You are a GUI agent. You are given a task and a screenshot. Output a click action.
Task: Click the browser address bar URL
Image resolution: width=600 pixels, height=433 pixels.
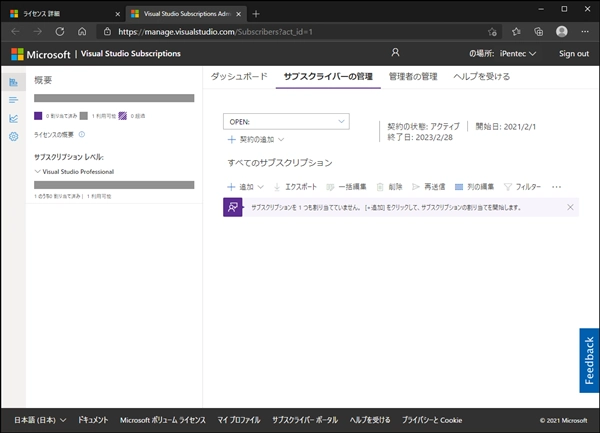215,32
